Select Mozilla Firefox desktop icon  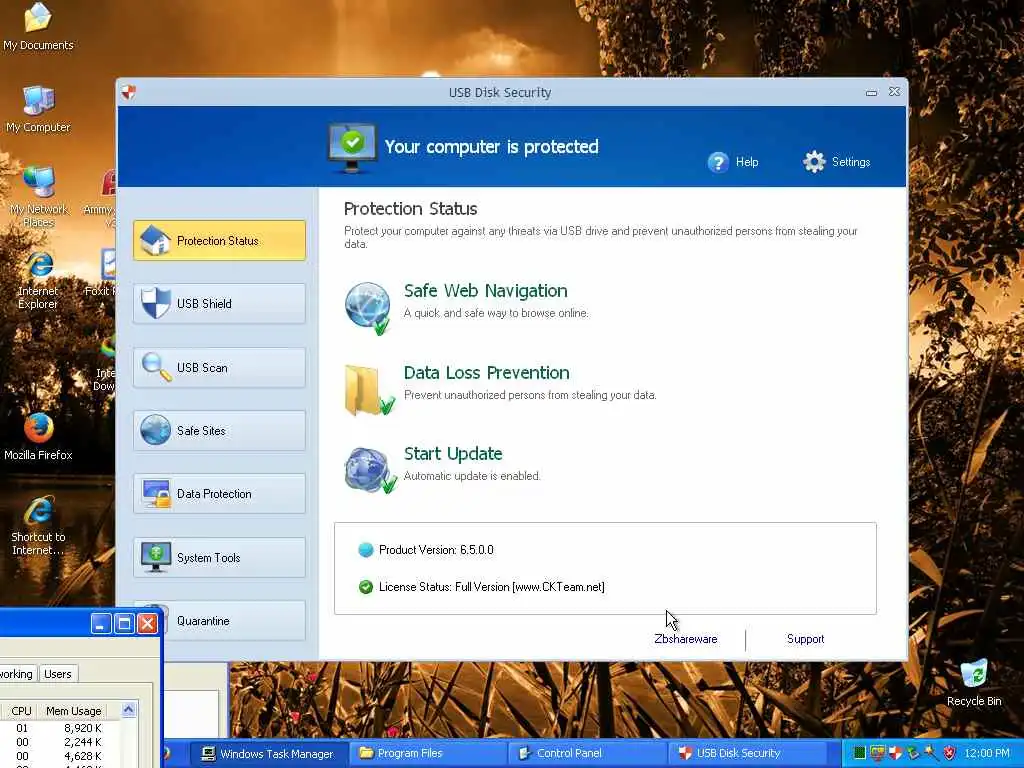click(x=39, y=437)
